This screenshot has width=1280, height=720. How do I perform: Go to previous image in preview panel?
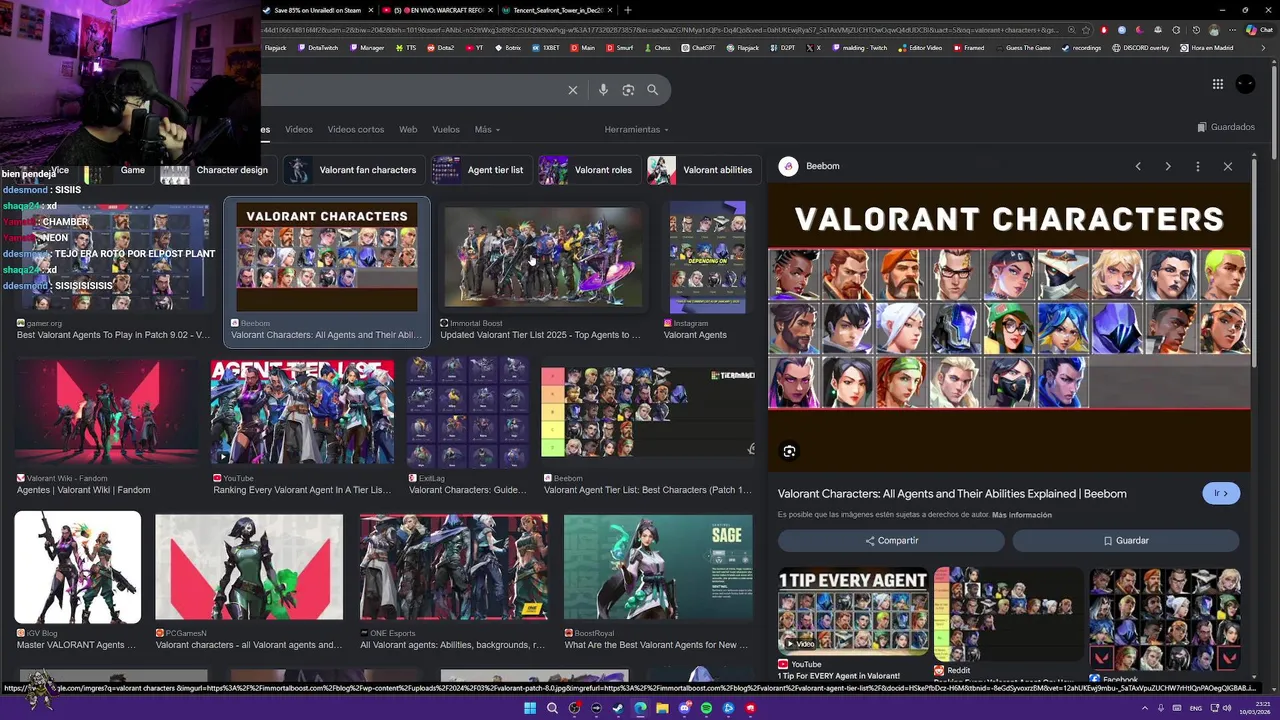(1138, 166)
